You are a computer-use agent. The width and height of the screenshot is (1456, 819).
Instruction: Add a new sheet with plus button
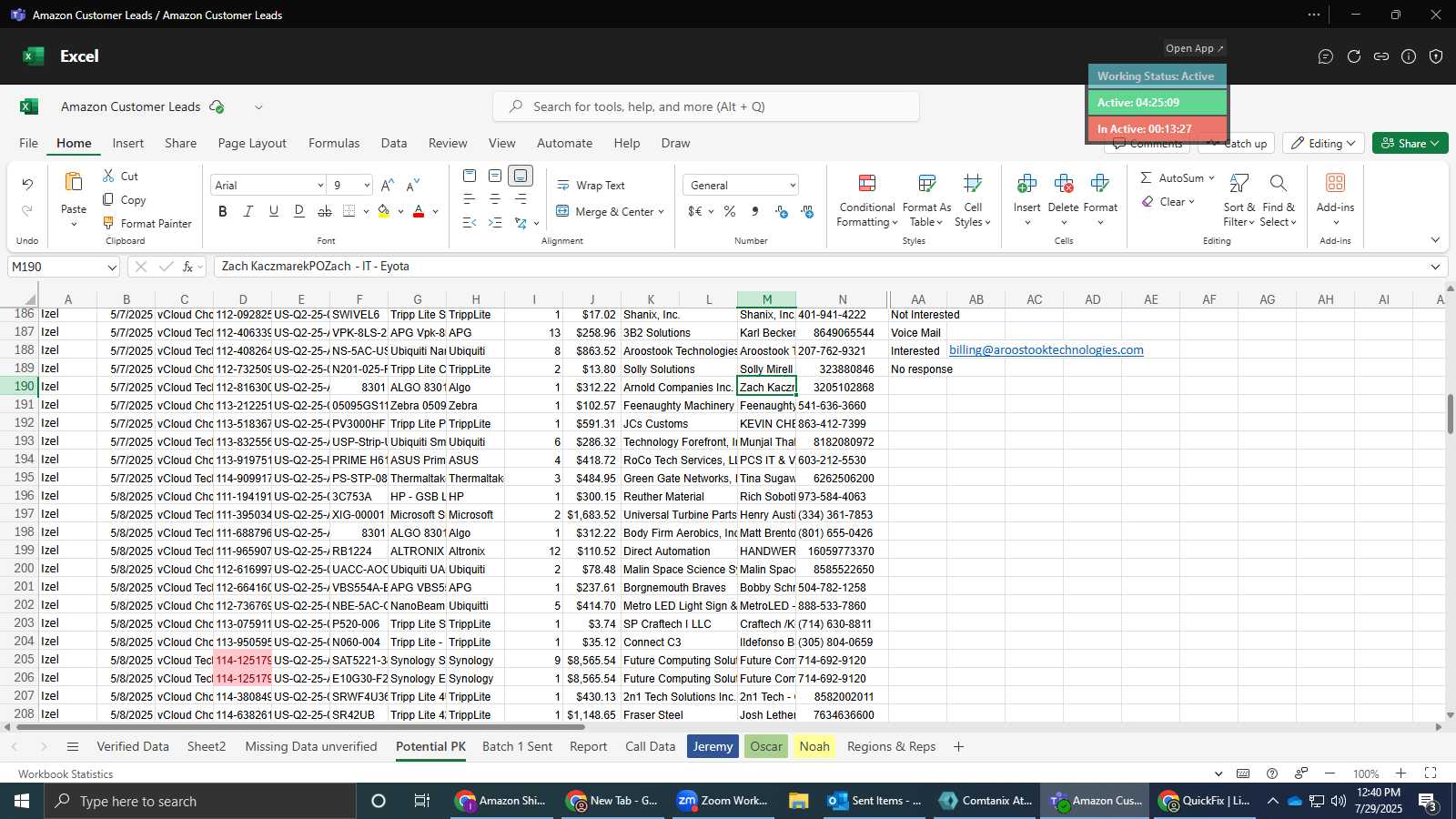(958, 746)
